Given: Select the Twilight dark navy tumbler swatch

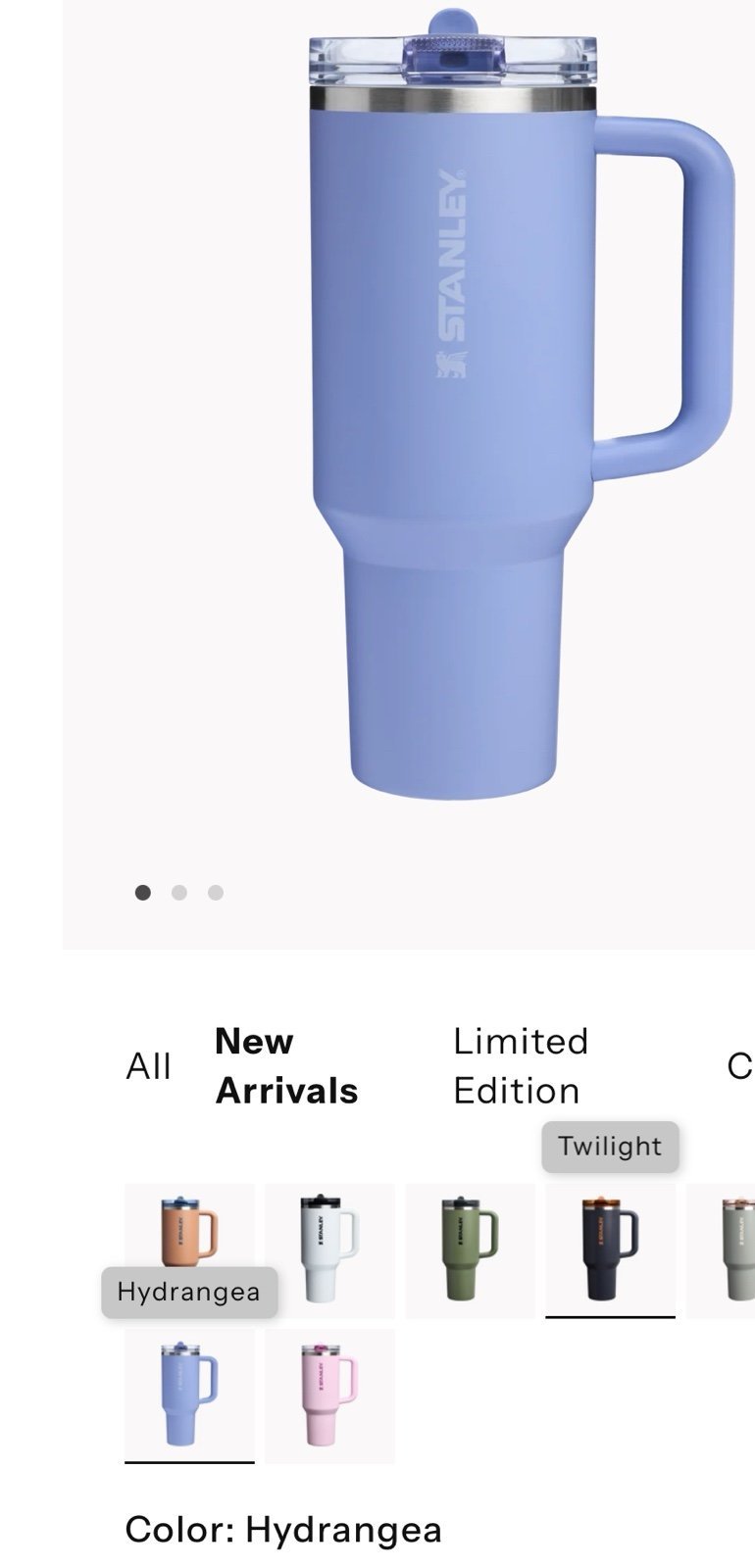Looking at the screenshot, I should pyautogui.click(x=610, y=1250).
